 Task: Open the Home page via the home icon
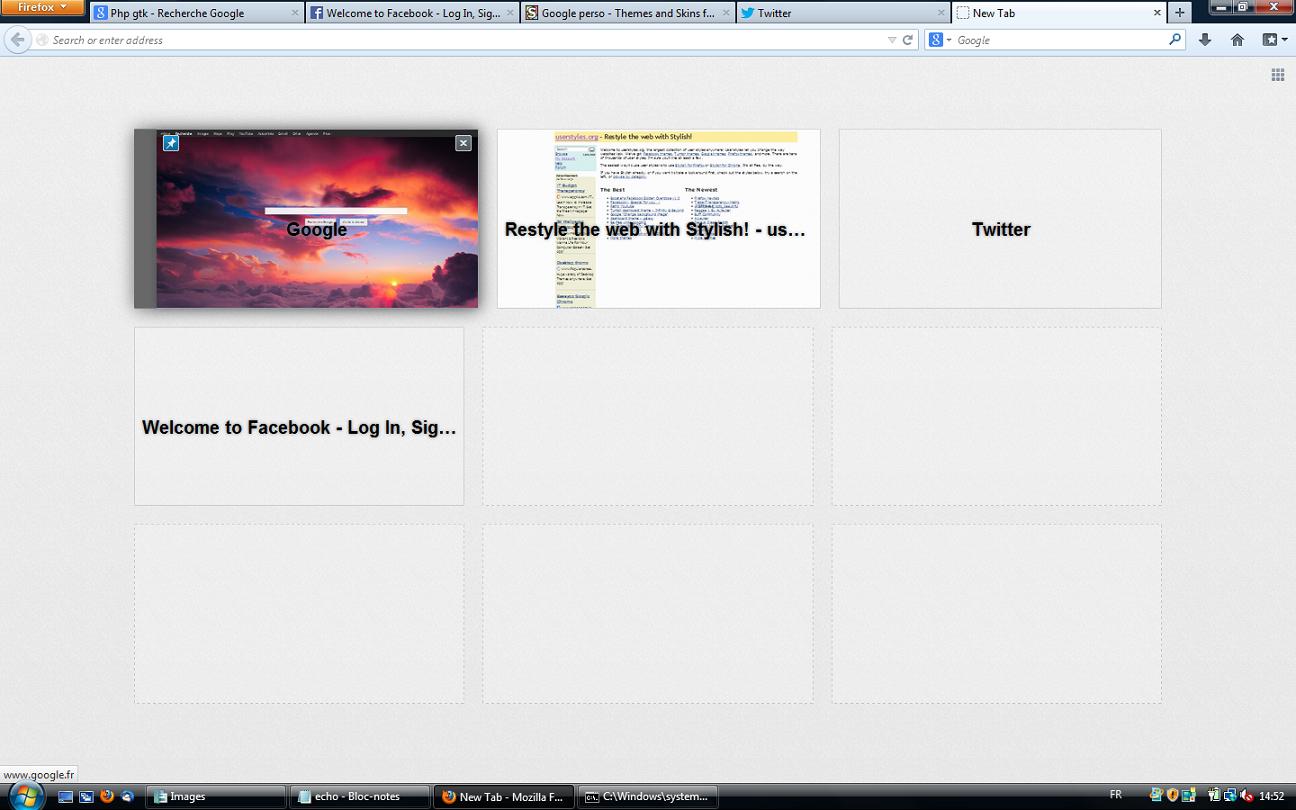[x=1237, y=39]
